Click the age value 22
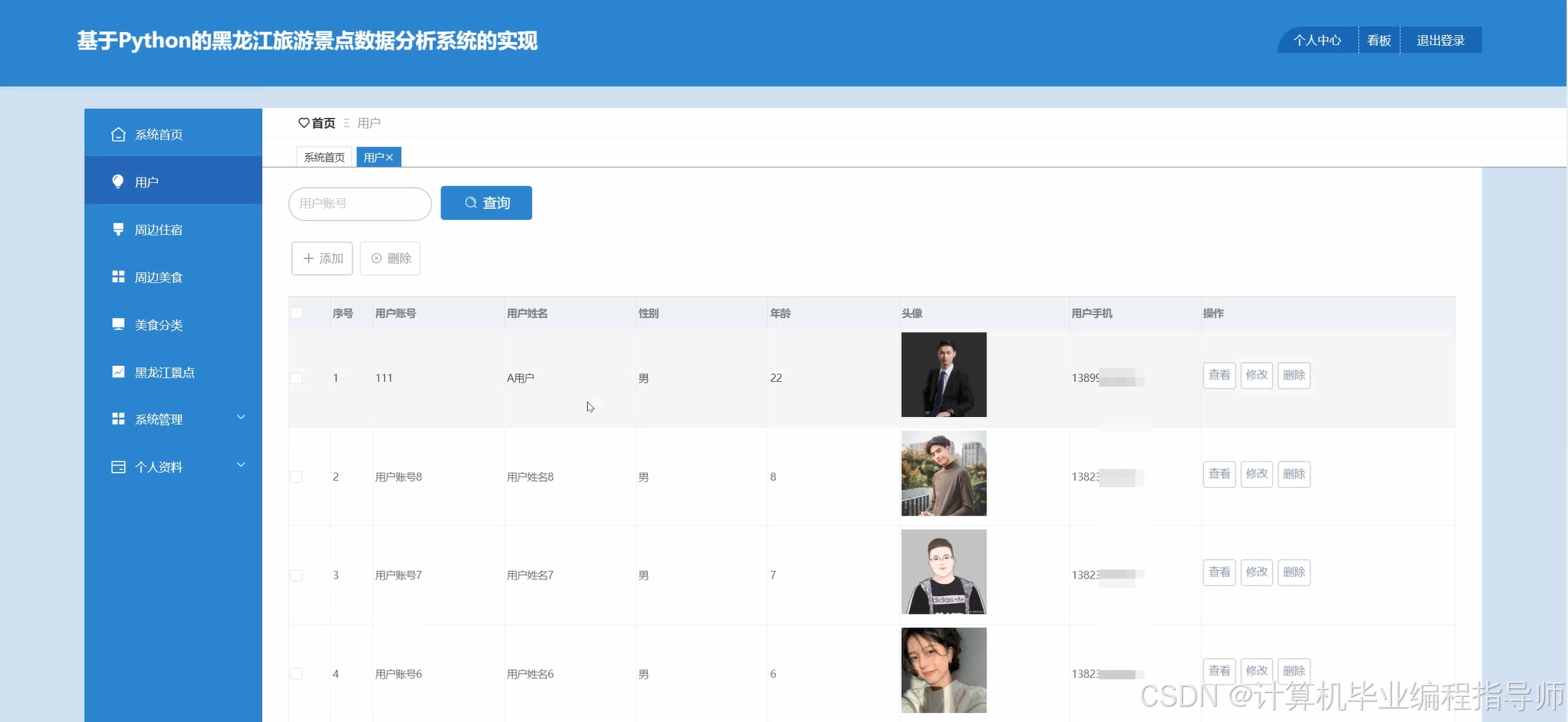Screen dimensions: 1568x722 [x=776, y=378]
